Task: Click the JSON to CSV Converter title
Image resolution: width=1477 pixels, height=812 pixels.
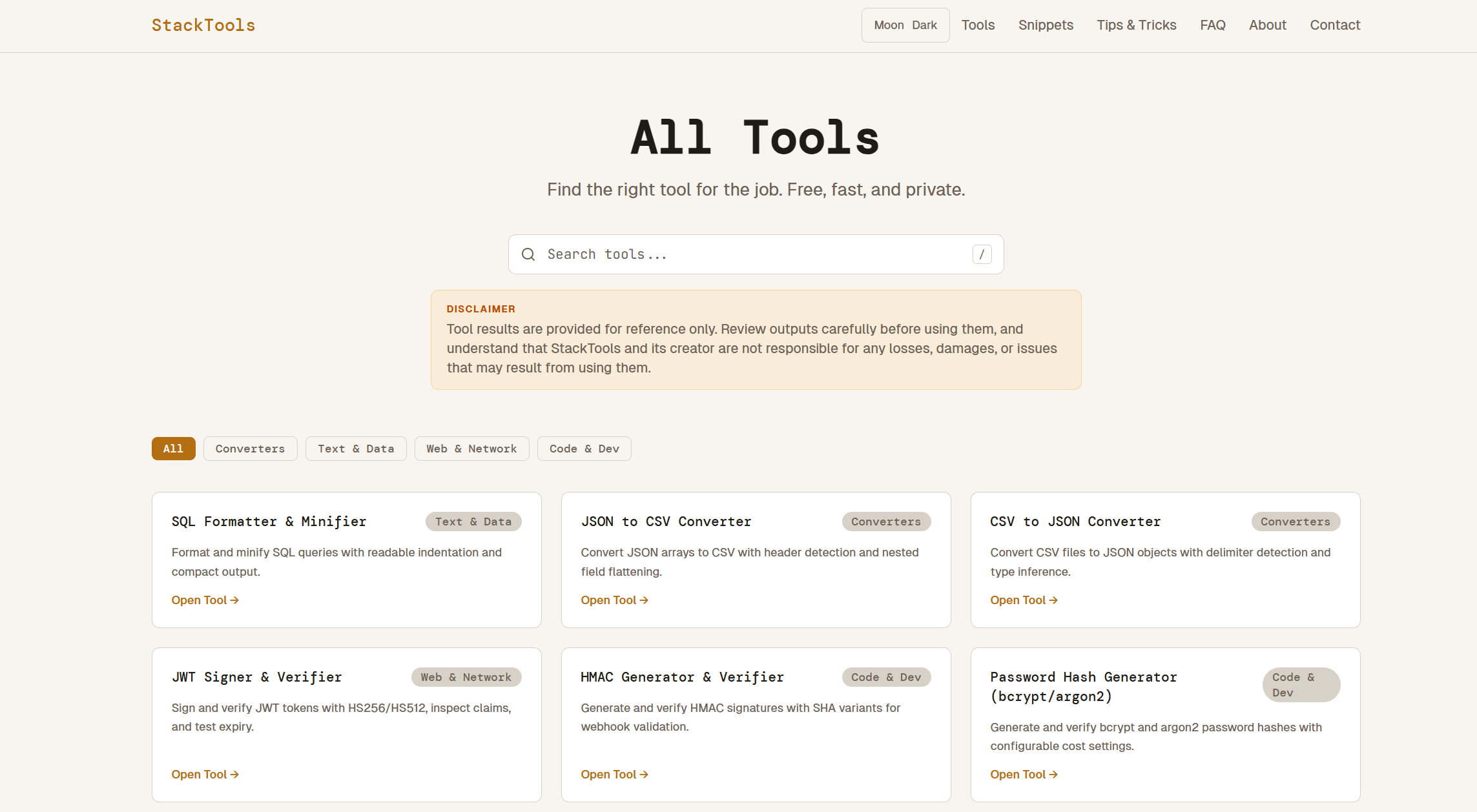Action: click(666, 522)
